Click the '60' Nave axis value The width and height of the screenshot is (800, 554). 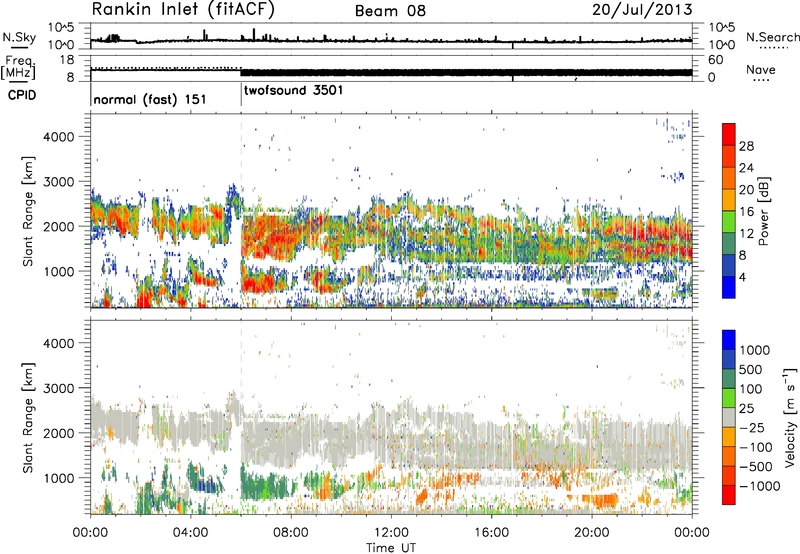click(x=715, y=60)
